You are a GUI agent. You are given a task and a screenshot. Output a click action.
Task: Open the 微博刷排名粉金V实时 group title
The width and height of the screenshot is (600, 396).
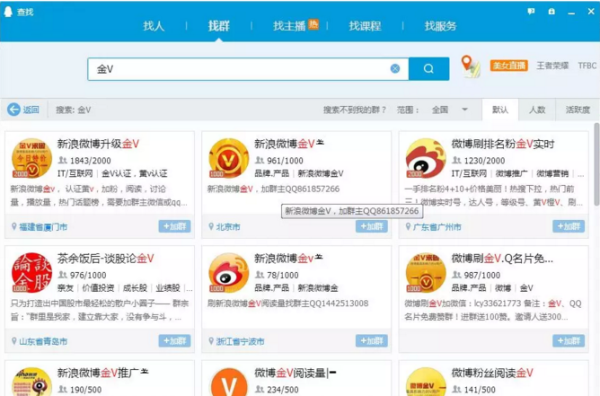tap(503, 144)
